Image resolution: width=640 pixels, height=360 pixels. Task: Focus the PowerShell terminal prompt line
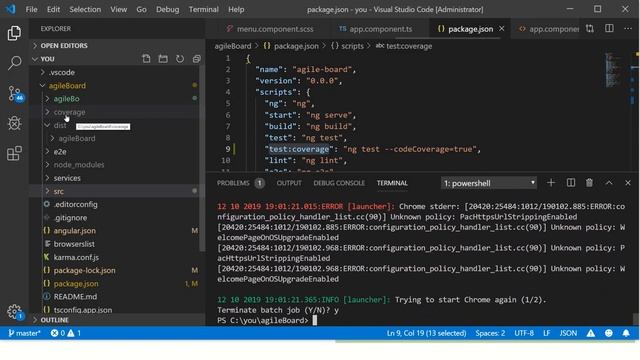267,320
